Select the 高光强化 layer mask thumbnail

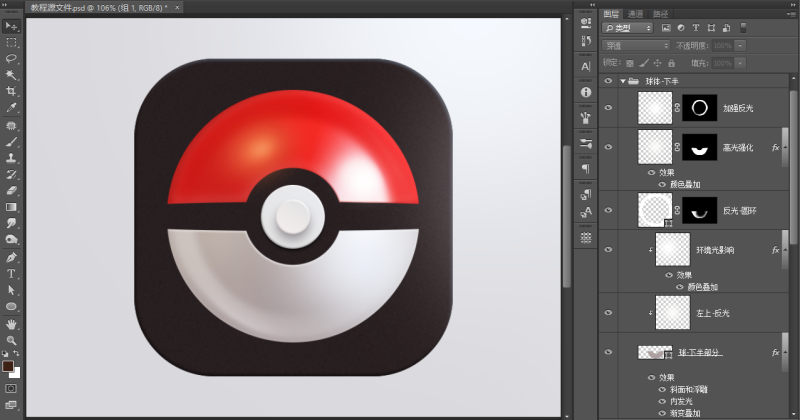pyautogui.click(x=700, y=147)
